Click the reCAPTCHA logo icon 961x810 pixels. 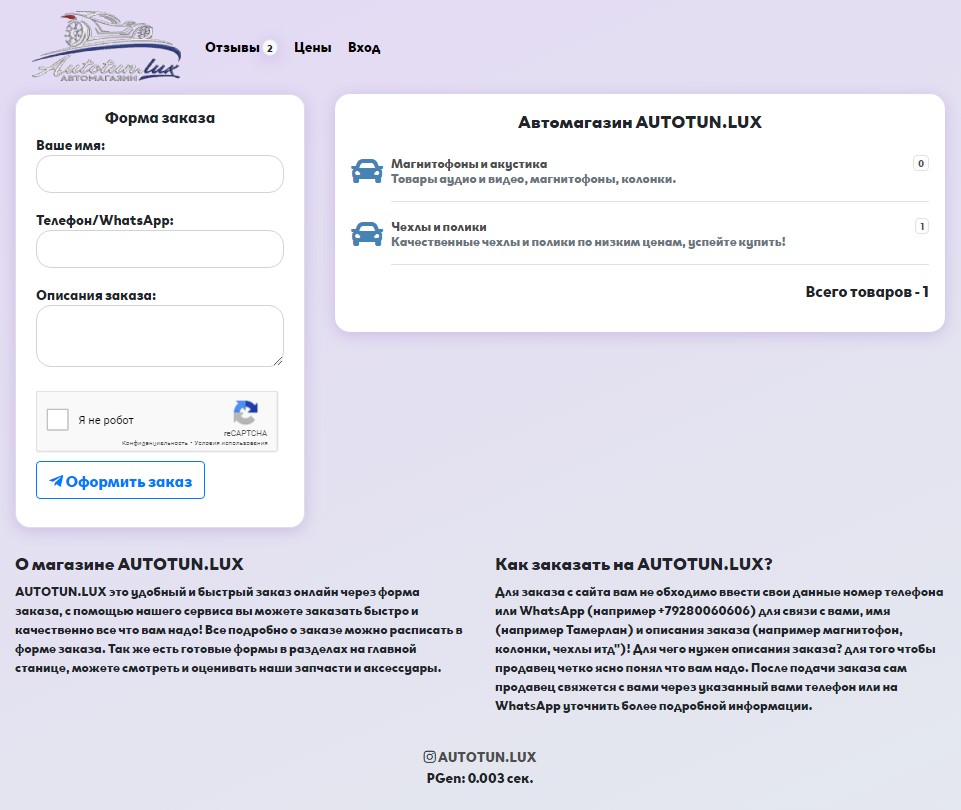pos(245,414)
